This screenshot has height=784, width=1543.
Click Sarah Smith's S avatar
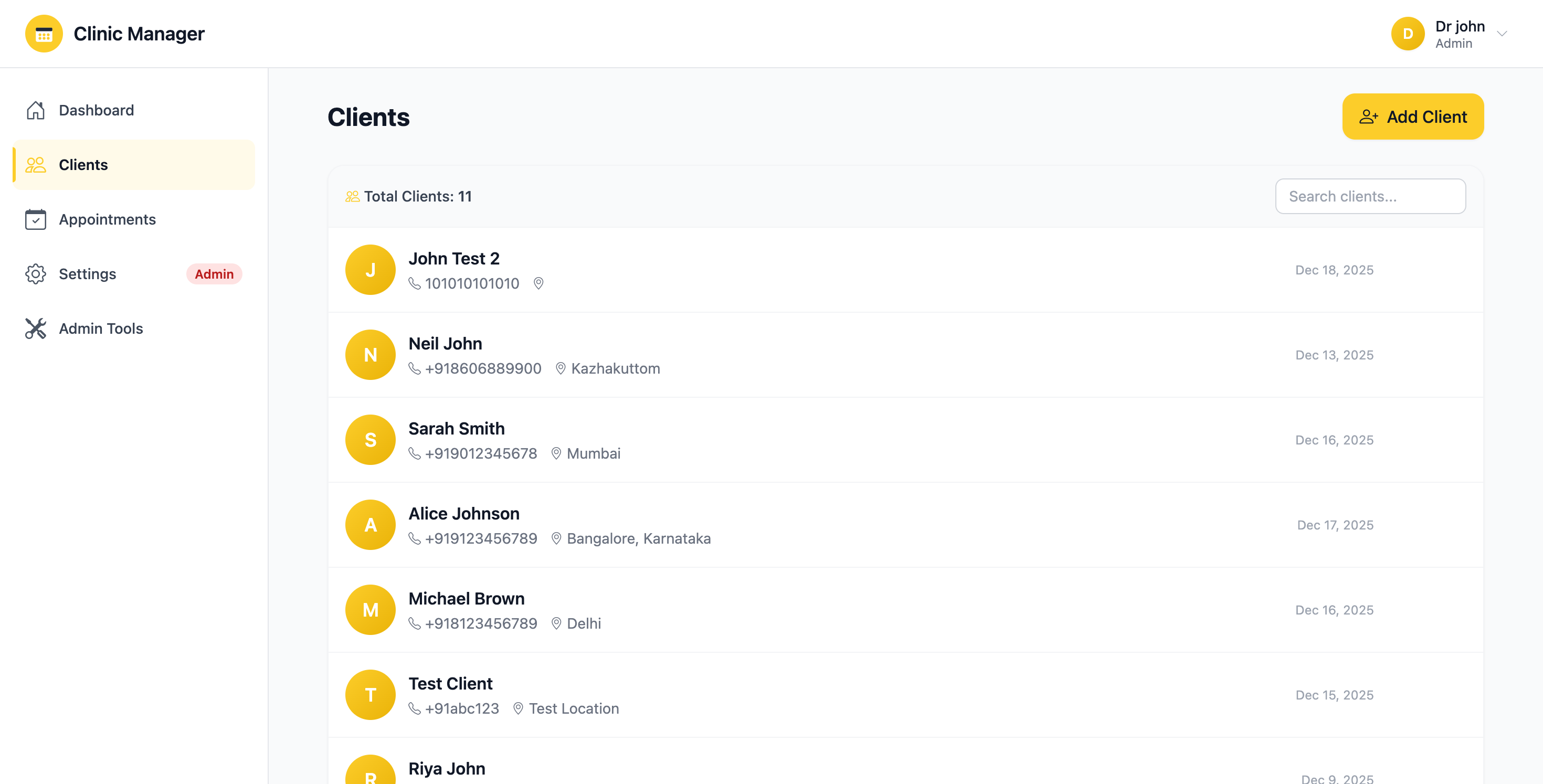click(370, 440)
